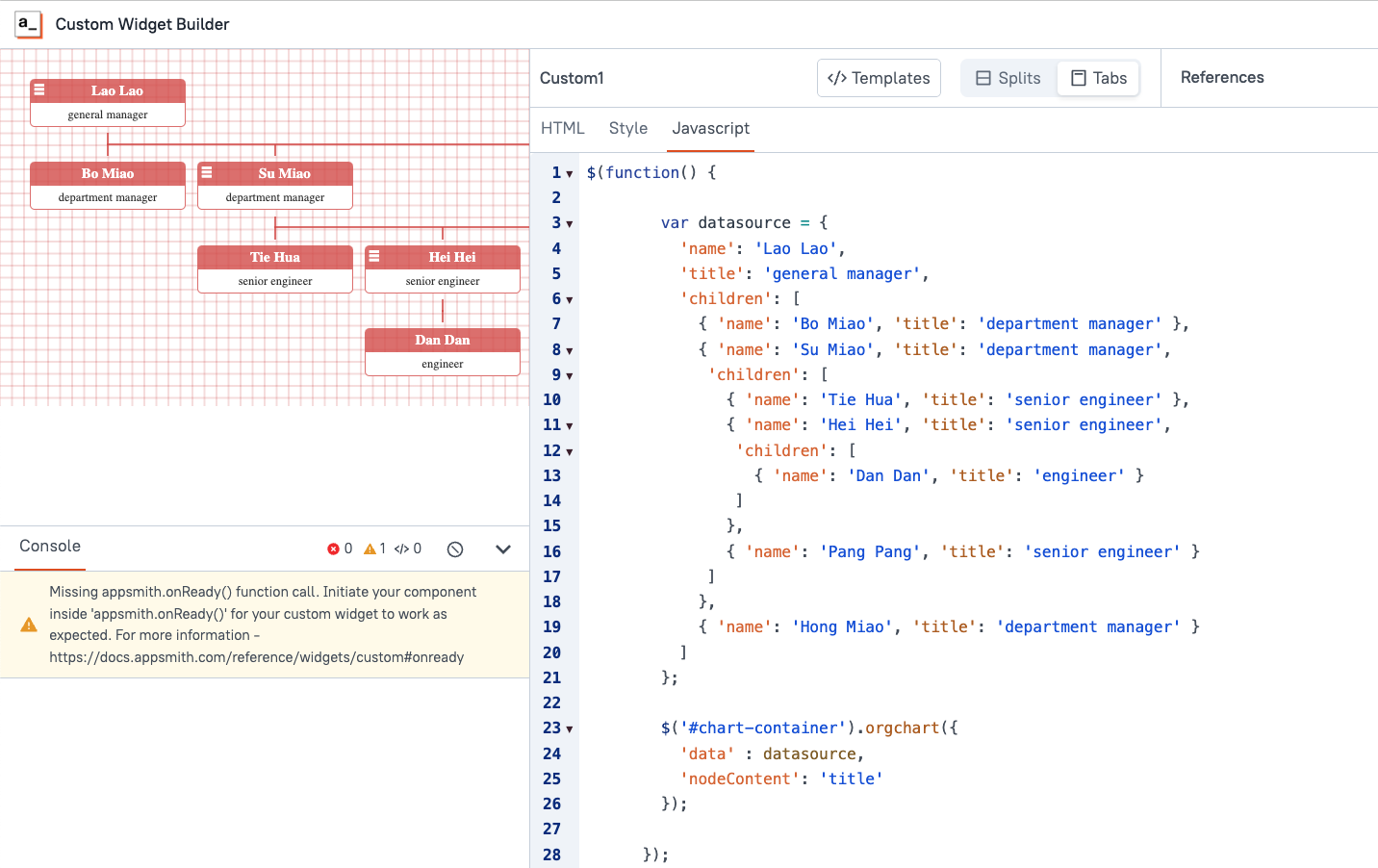Viewport: 1378px width, 868px height.
Task: Open the Style tab
Action: click(627, 128)
